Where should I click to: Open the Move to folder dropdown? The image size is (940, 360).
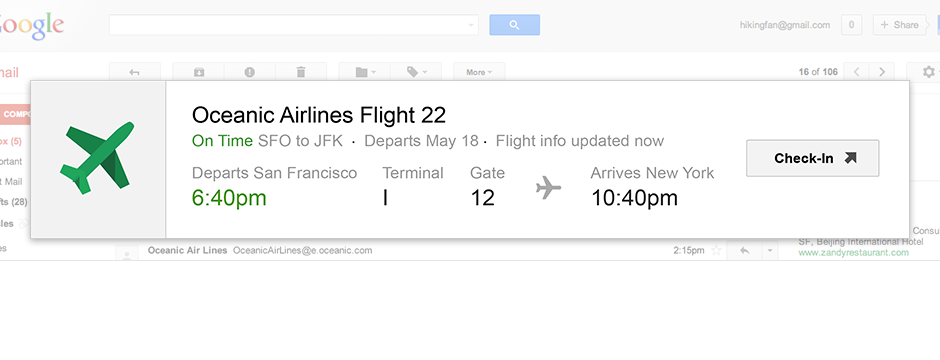coord(364,72)
